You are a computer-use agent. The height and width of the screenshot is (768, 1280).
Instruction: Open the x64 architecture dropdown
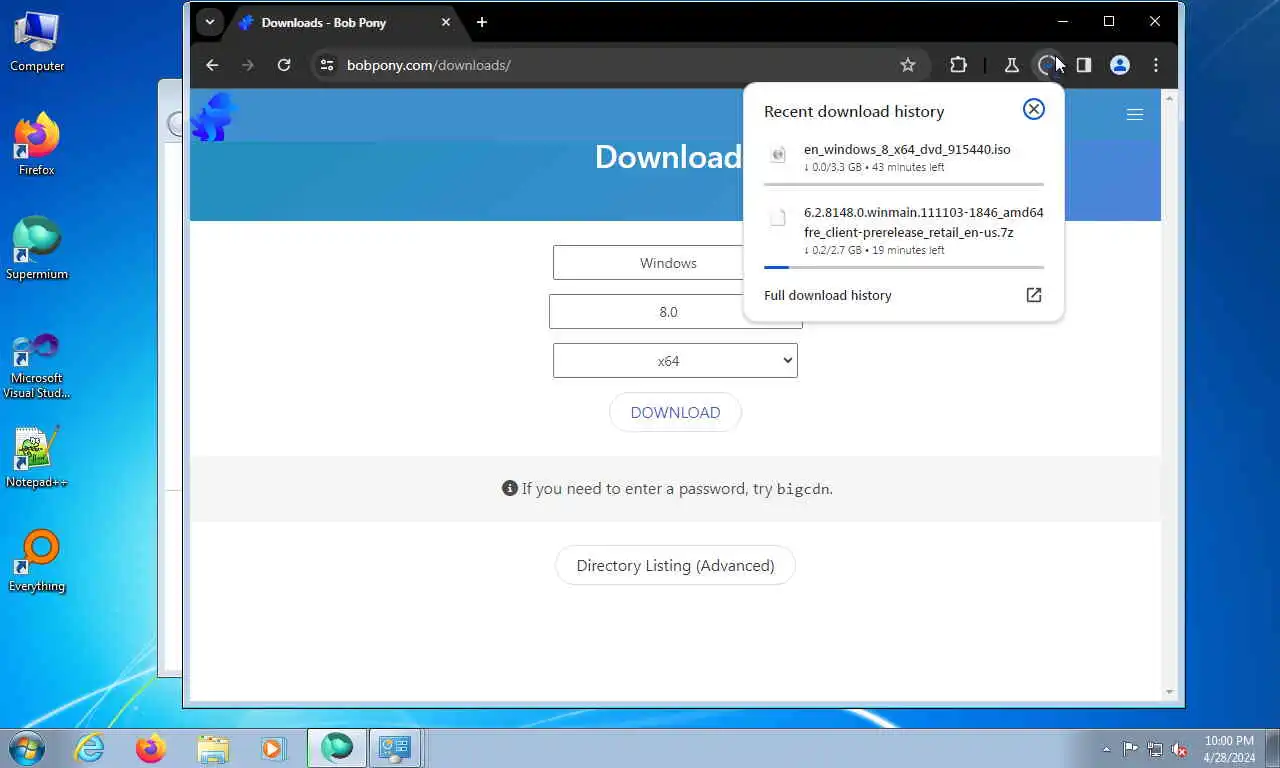click(675, 360)
